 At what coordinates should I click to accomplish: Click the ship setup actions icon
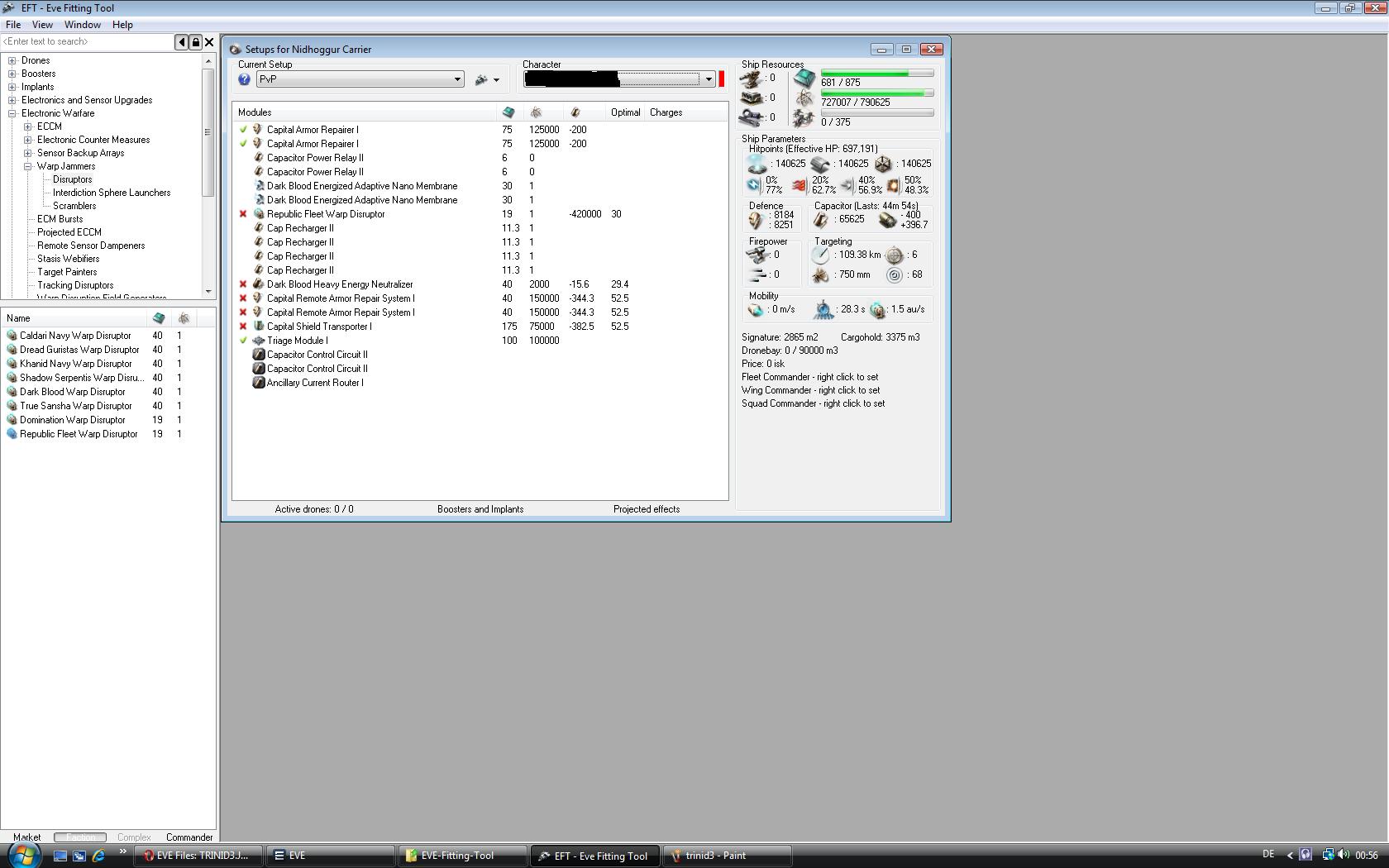(x=482, y=79)
